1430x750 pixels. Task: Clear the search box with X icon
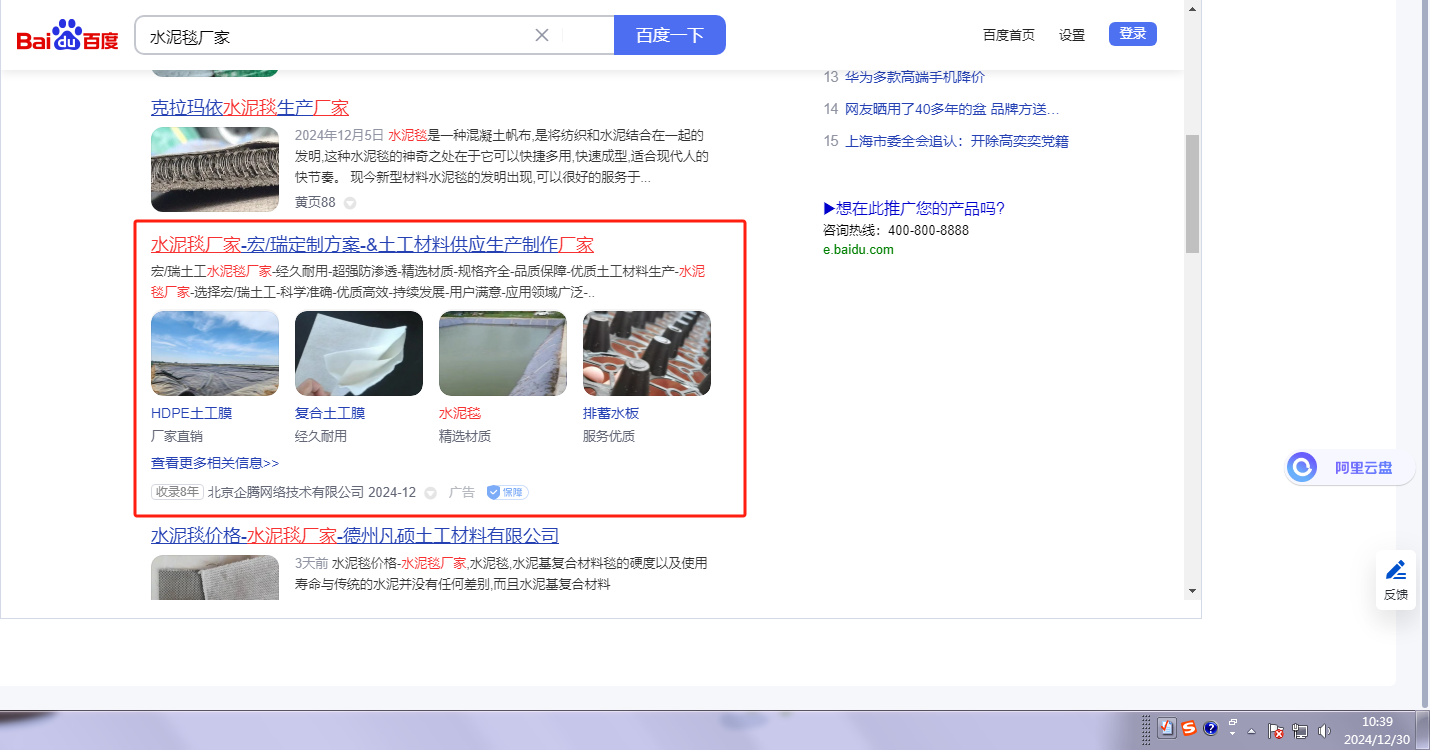pos(542,35)
